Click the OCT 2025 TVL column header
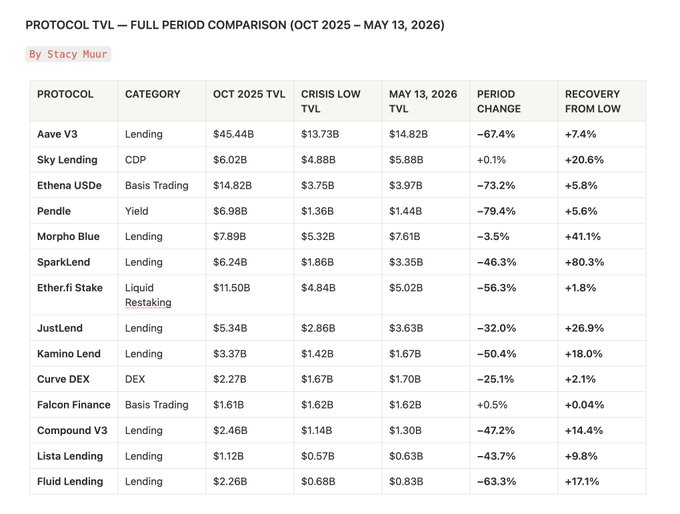 point(249,94)
